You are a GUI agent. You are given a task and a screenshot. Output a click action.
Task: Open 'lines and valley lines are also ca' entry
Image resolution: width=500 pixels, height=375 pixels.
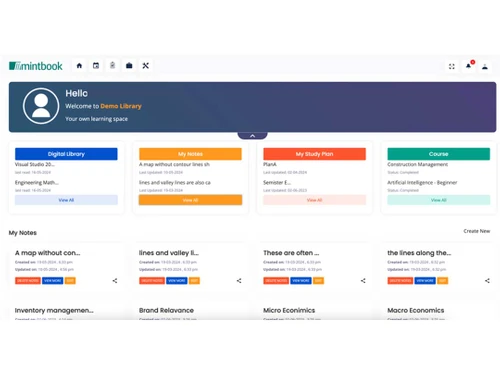[x=175, y=183]
